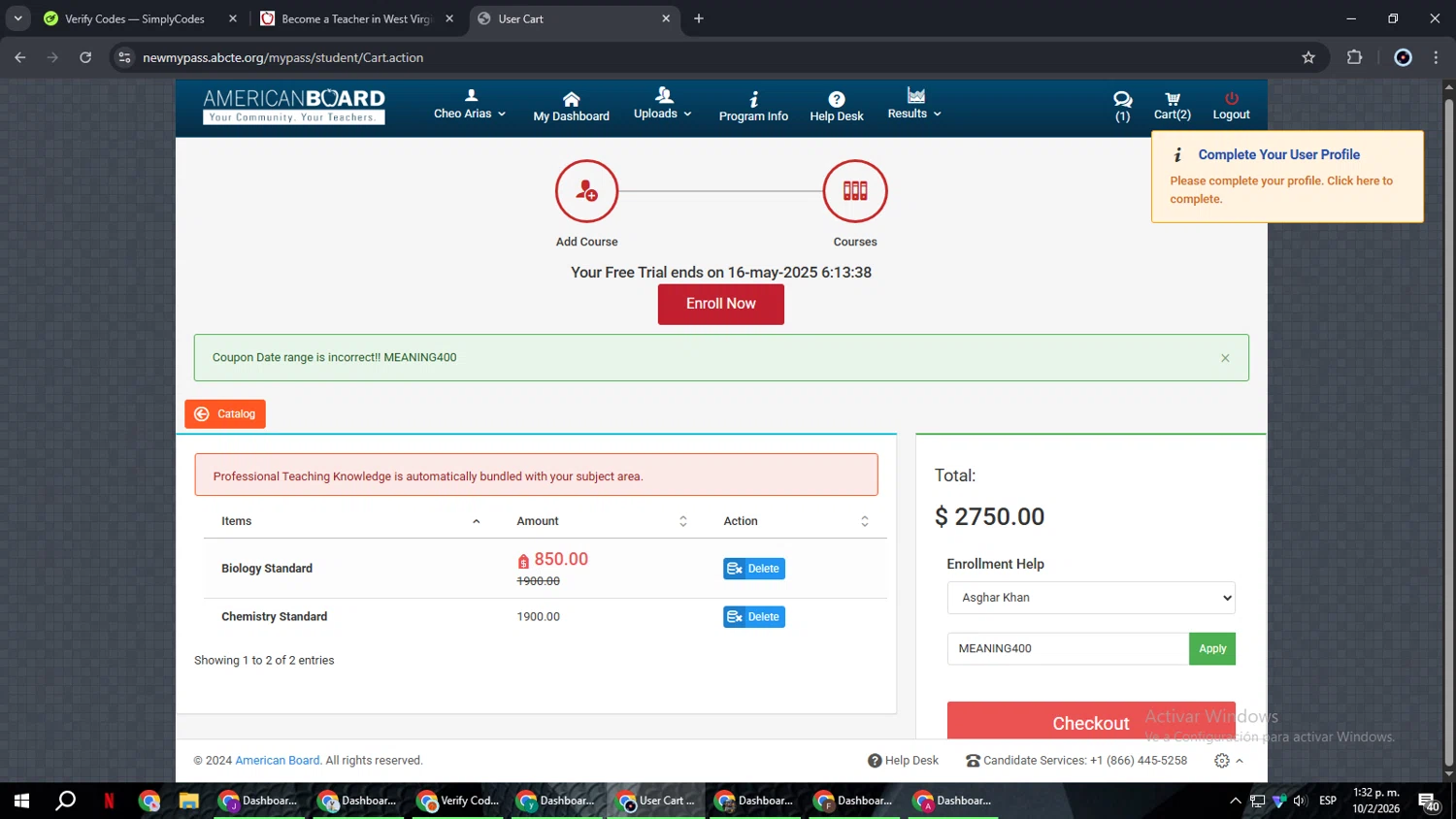Open Windows taskbar search
This screenshot has width=1456, height=819.
coord(66,801)
